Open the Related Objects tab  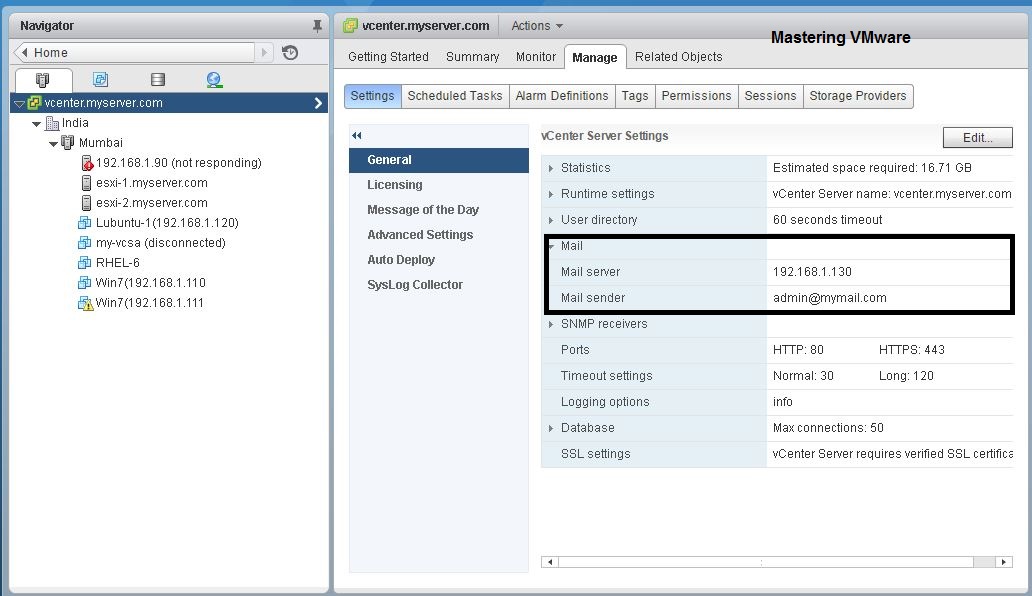679,57
